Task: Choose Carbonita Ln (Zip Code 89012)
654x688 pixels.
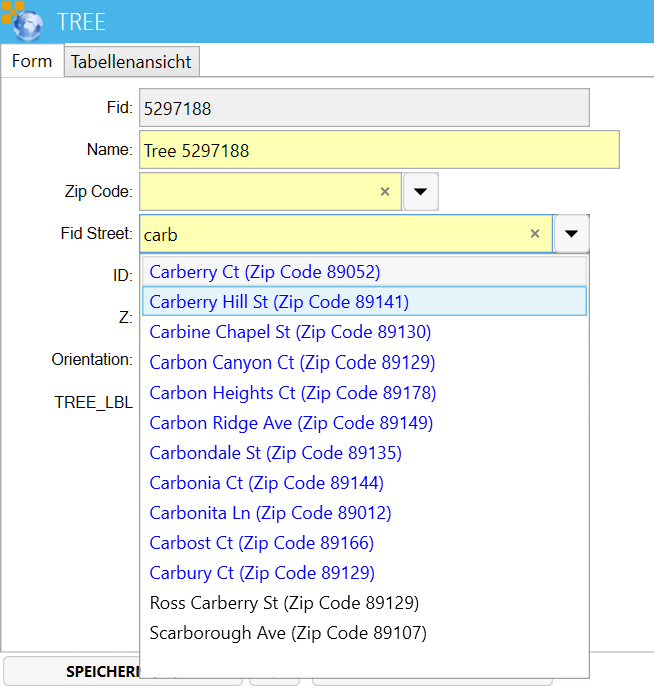Action: (x=364, y=513)
